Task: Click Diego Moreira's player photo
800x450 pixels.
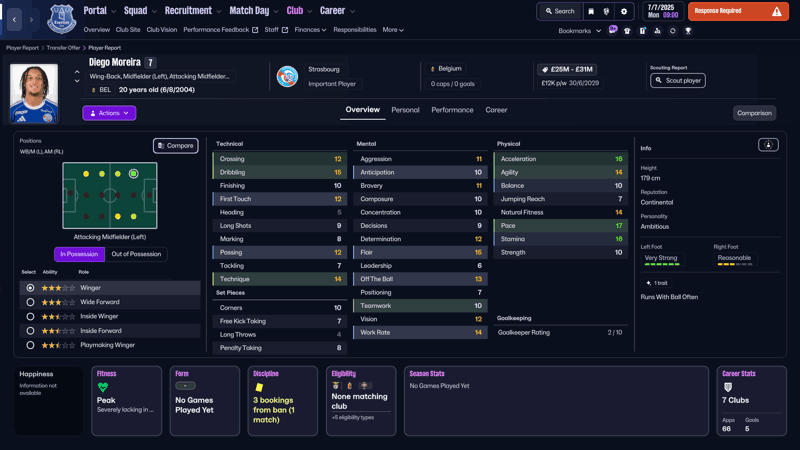Action: (x=34, y=93)
